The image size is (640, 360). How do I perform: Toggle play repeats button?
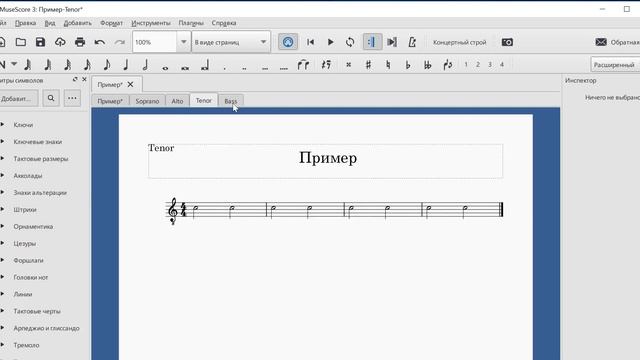point(372,42)
